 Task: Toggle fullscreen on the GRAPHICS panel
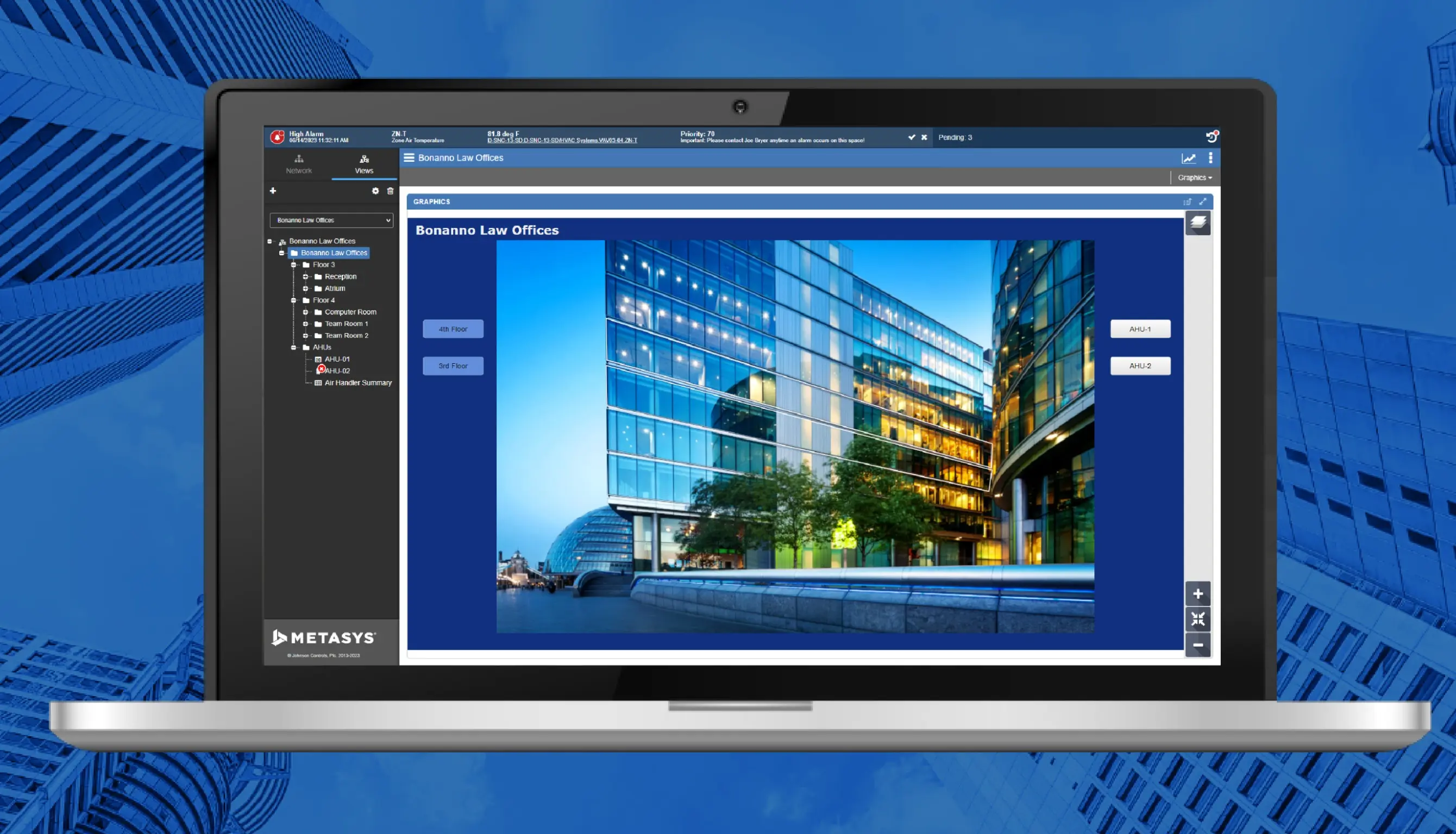coord(1203,201)
